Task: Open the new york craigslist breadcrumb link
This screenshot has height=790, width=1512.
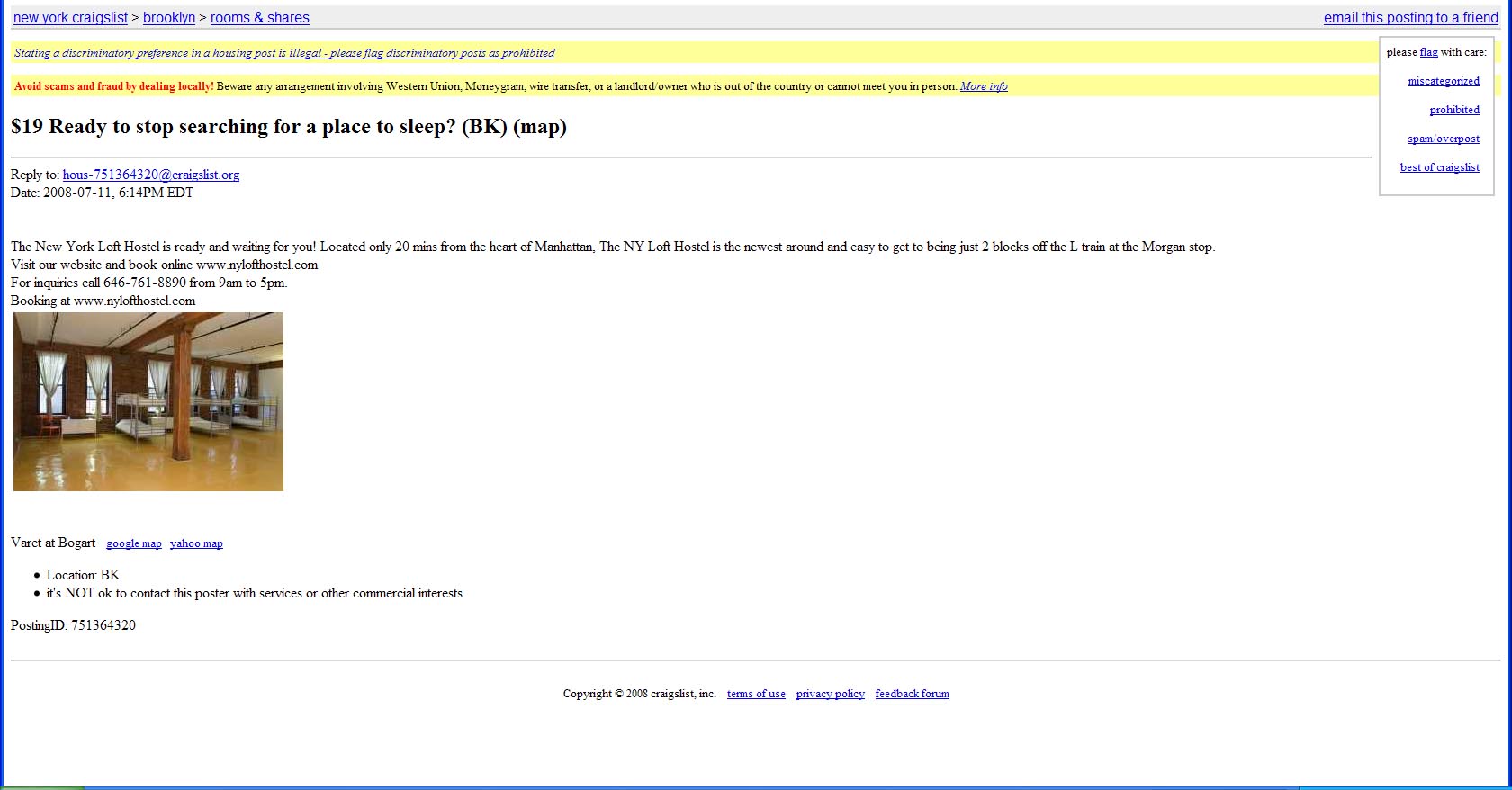Action: [70, 18]
